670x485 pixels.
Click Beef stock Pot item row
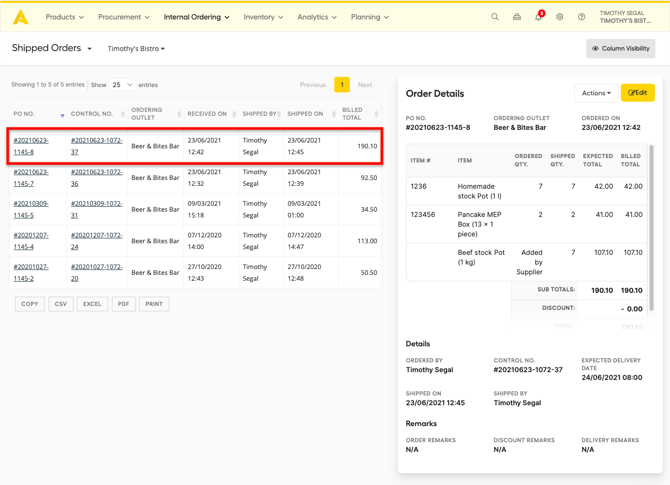point(526,262)
